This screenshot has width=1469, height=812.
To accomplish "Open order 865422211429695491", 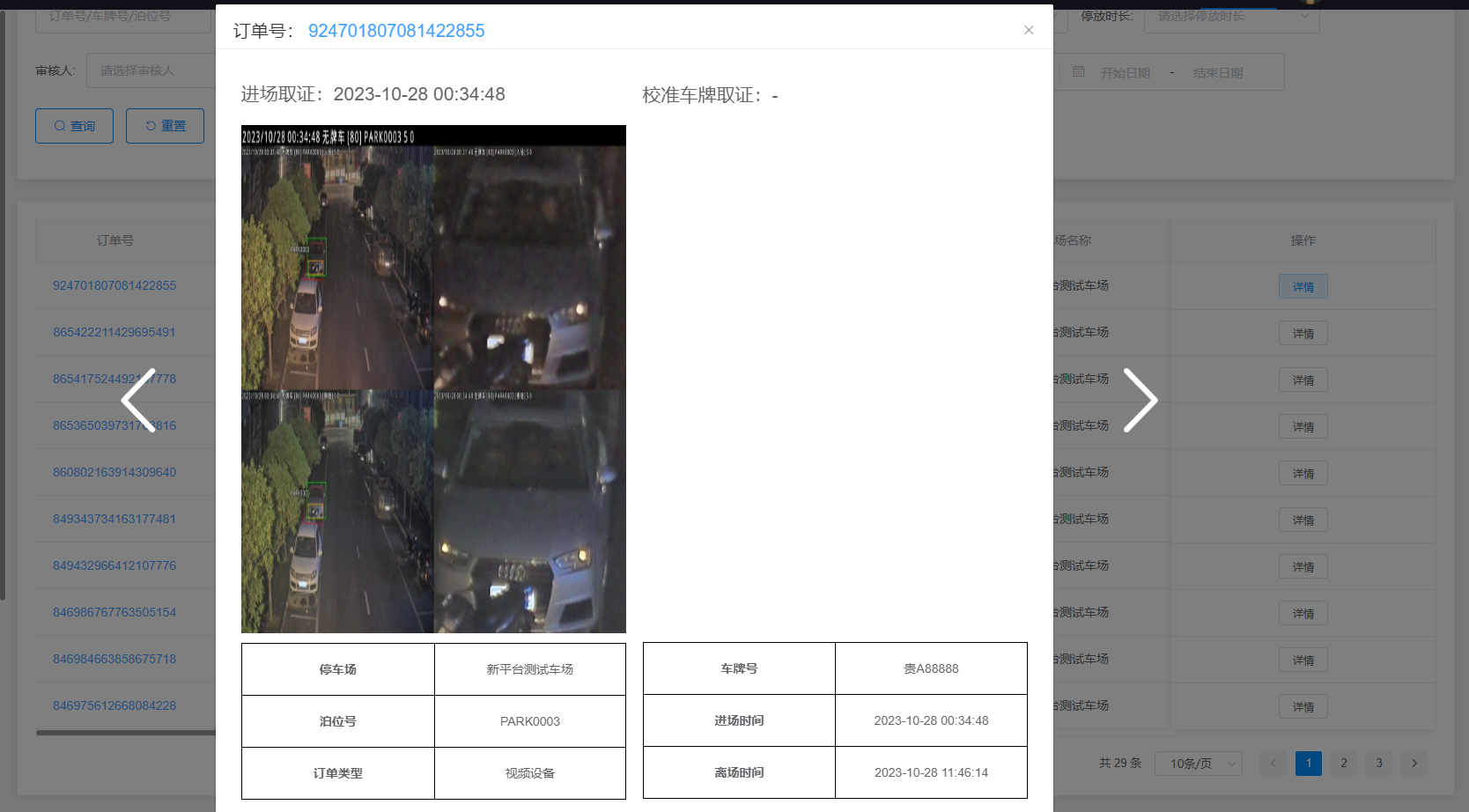I will point(114,332).
